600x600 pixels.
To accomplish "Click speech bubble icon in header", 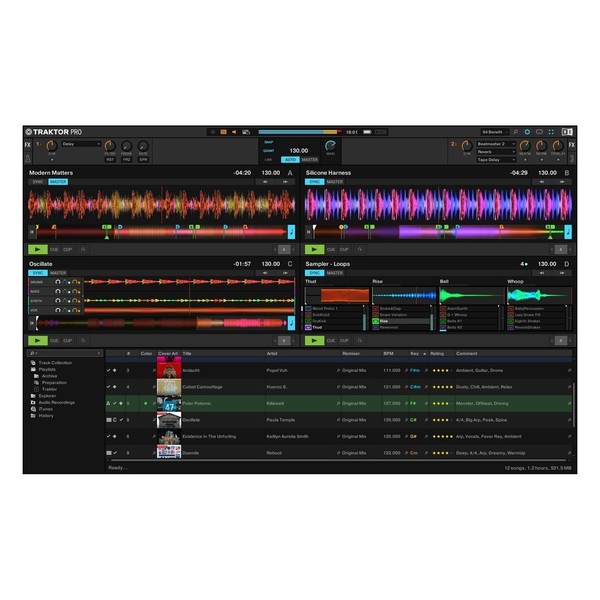I will coord(539,132).
